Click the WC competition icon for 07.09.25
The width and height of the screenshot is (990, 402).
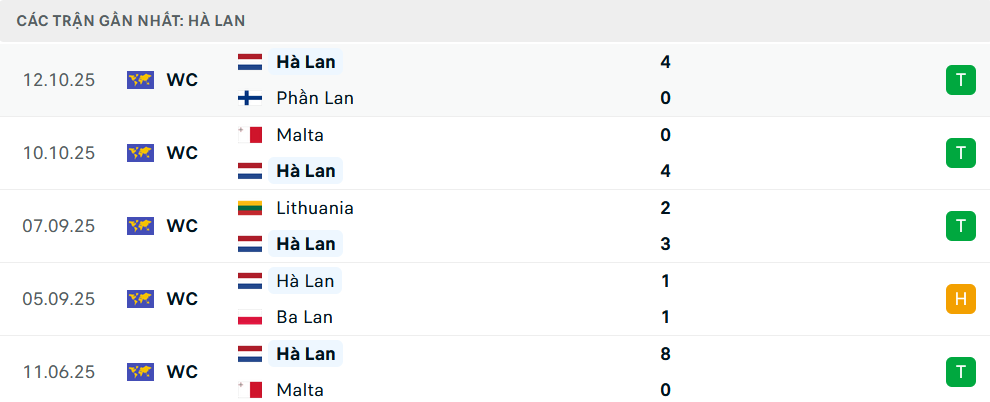(x=140, y=226)
